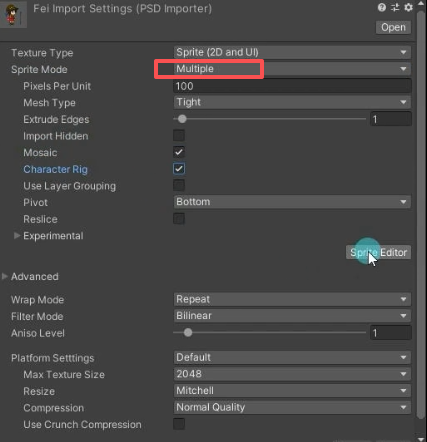Viewport: 427px width, 442px height.
Task: Toggle the Character Rig checkbox
Action: tap(179, 169)
